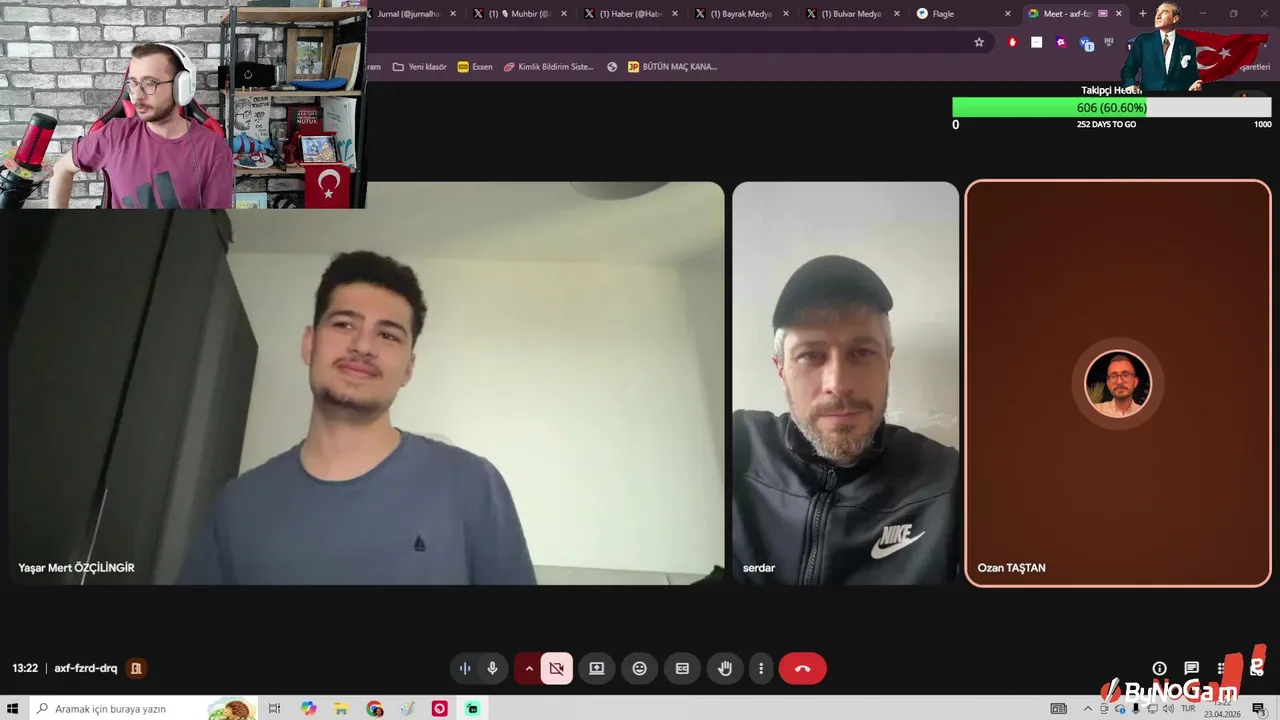Select serdar's video tile
The image size is (1280, 720).
pos(845,383)
